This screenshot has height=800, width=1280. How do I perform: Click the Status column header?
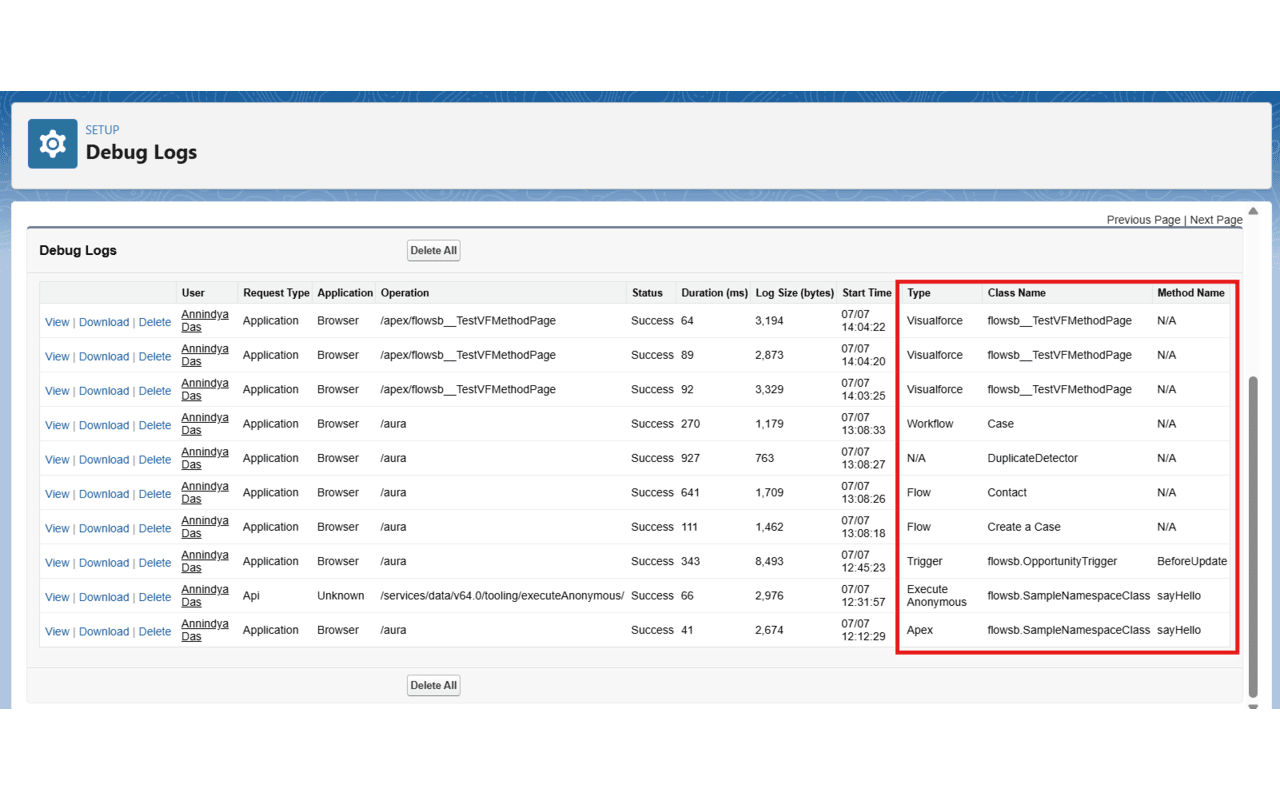pos(647,293)
